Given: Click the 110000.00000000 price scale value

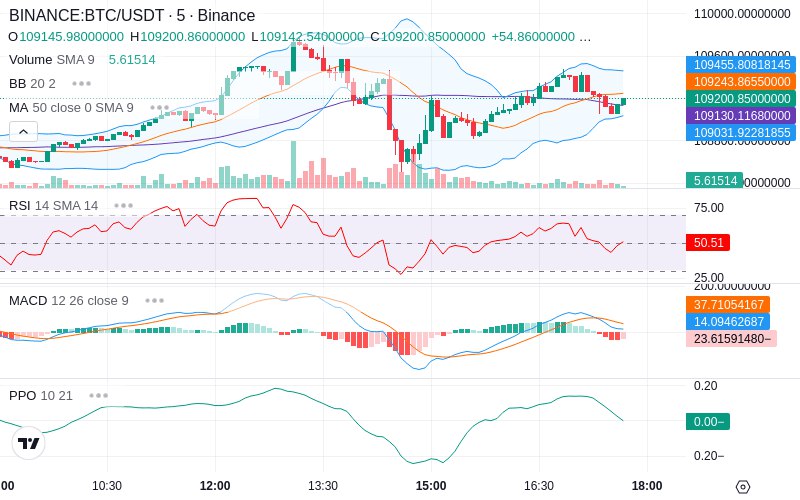Looking at the screenshot, I should 742,14.
